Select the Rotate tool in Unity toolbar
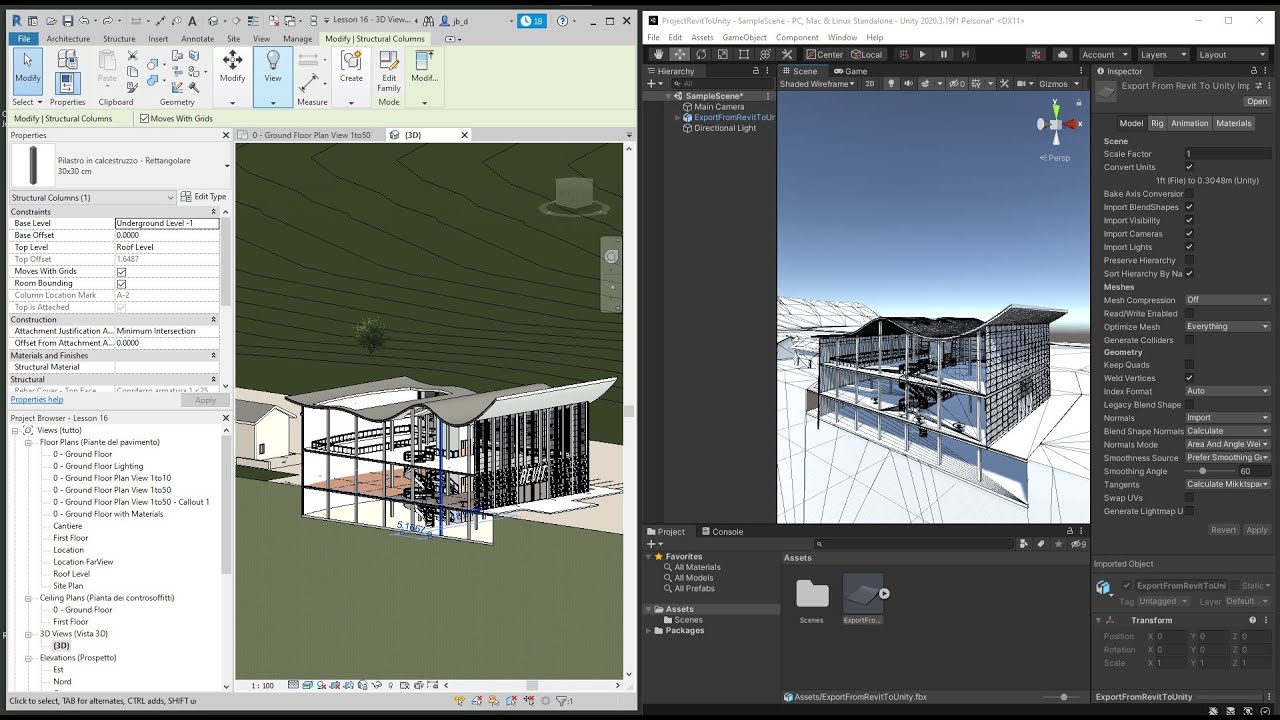This screenshot has width=1280, height=720. click(x=701, y=54)
